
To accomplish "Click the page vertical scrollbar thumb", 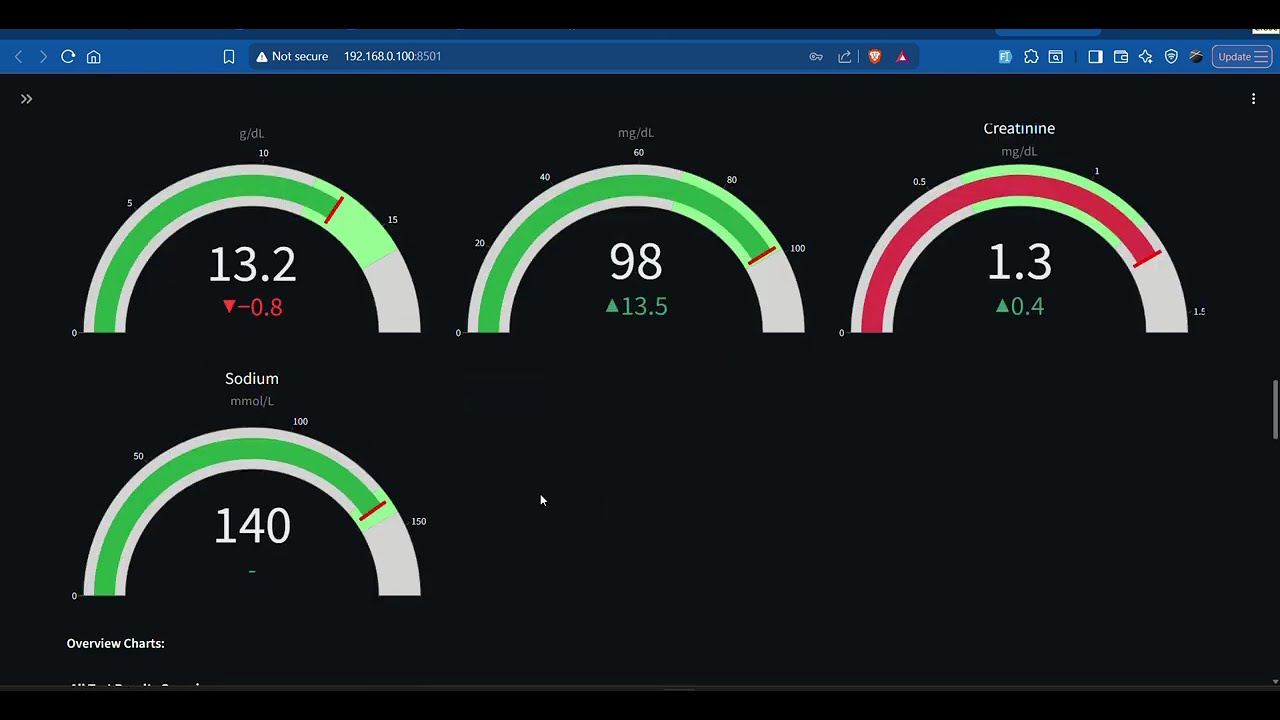I will click(x=1274, y=408).
